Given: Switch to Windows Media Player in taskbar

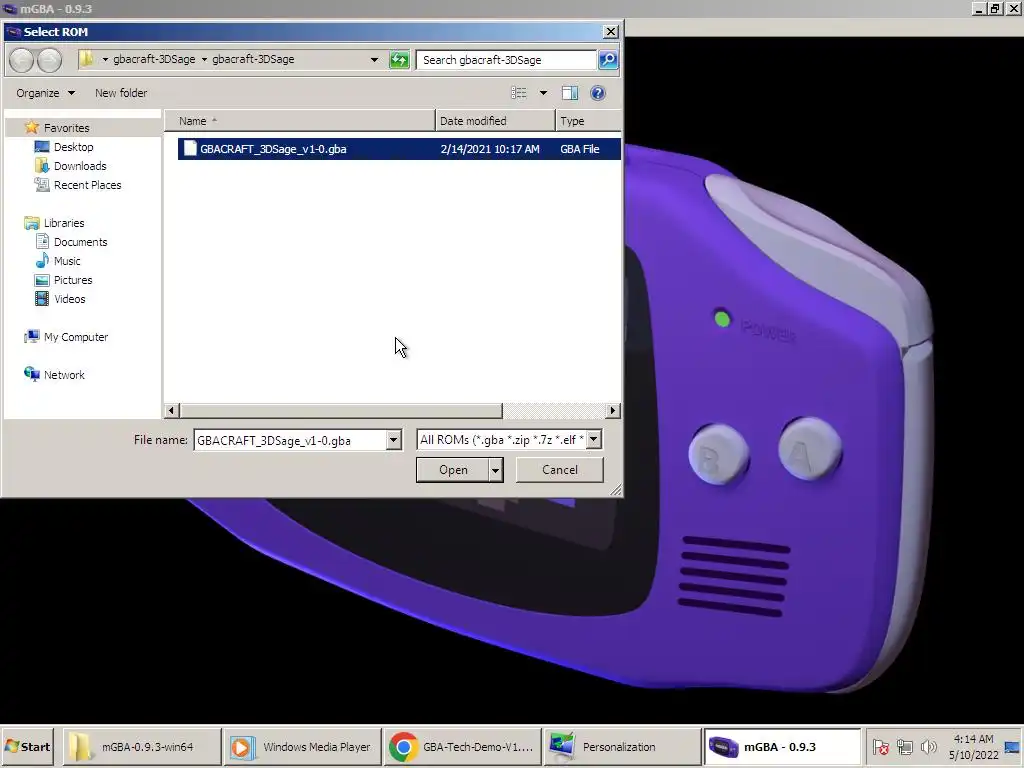Looking at the screenshot, I should click(x=302, y=746).
